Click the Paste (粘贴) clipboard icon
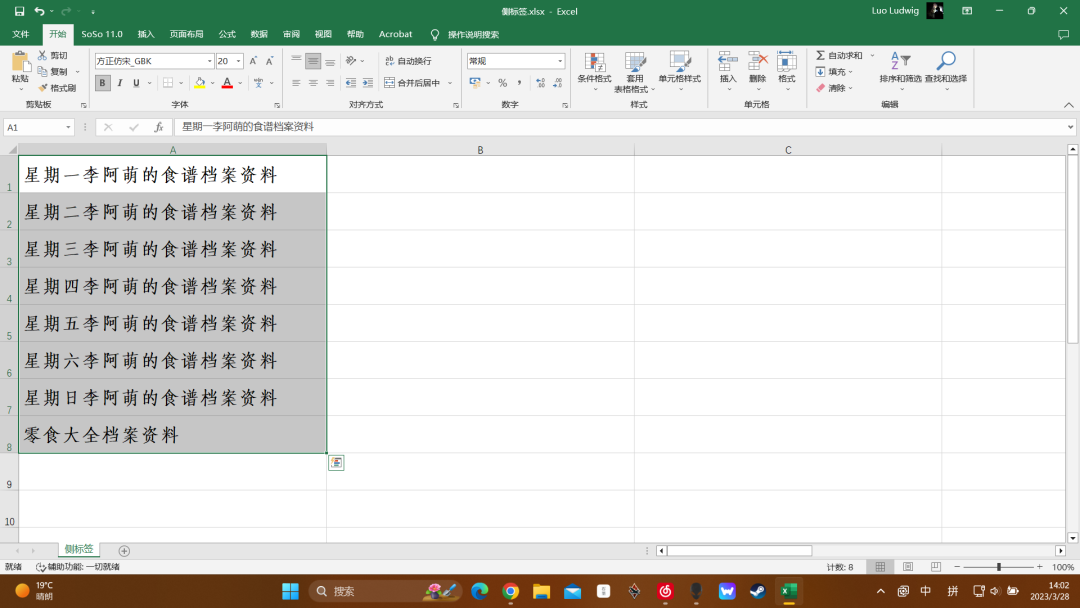 (x=21, y=62)
